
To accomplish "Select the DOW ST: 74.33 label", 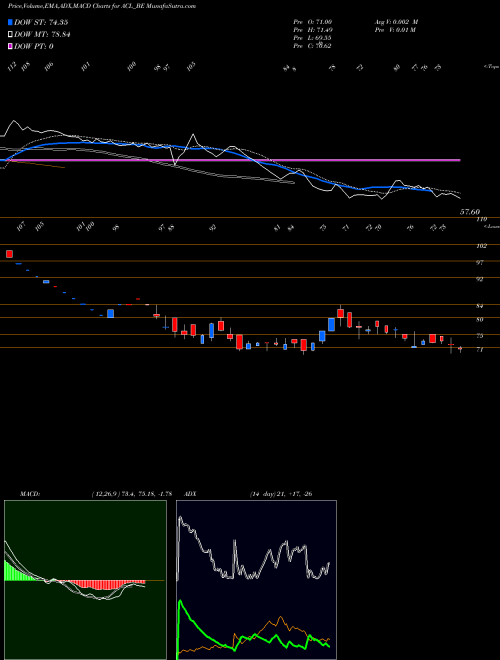I will tap(41, 22).
